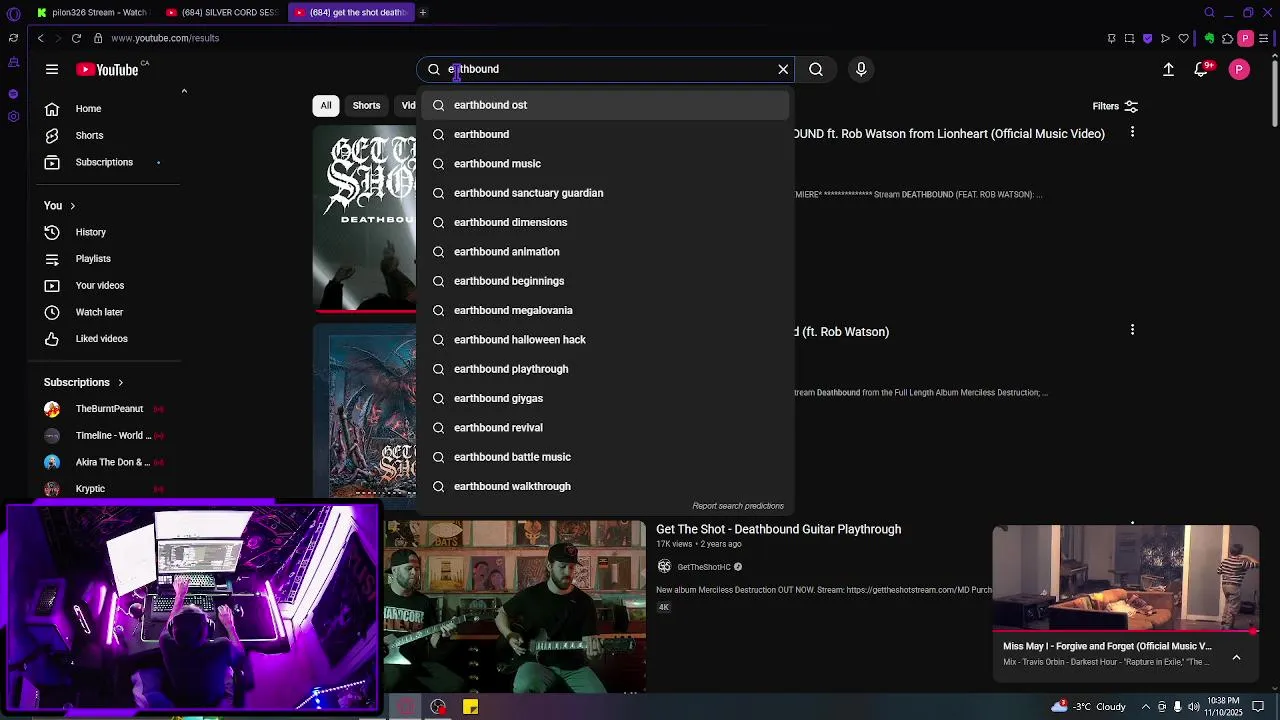Screen dimensions: 1280x720
Task: Choose the "earthbound dimensions" suggestion
Action: pos(605,222)
